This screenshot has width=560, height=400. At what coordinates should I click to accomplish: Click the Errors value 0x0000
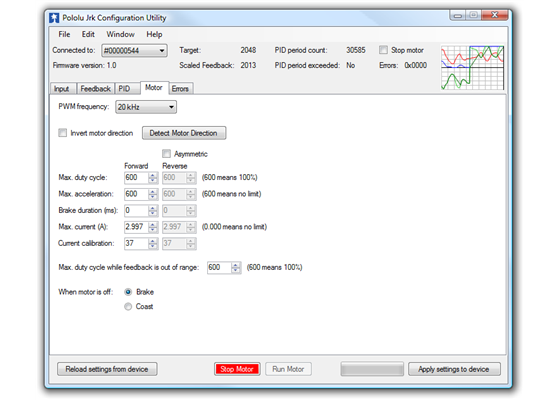pyautogui.click(x=416, y=65)
